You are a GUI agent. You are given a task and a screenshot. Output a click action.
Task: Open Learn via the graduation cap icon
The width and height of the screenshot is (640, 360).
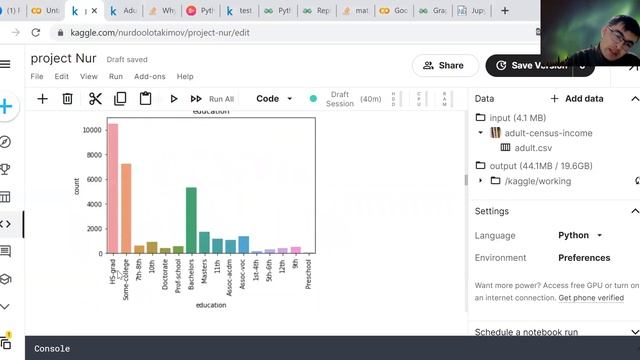coord(5,279)
